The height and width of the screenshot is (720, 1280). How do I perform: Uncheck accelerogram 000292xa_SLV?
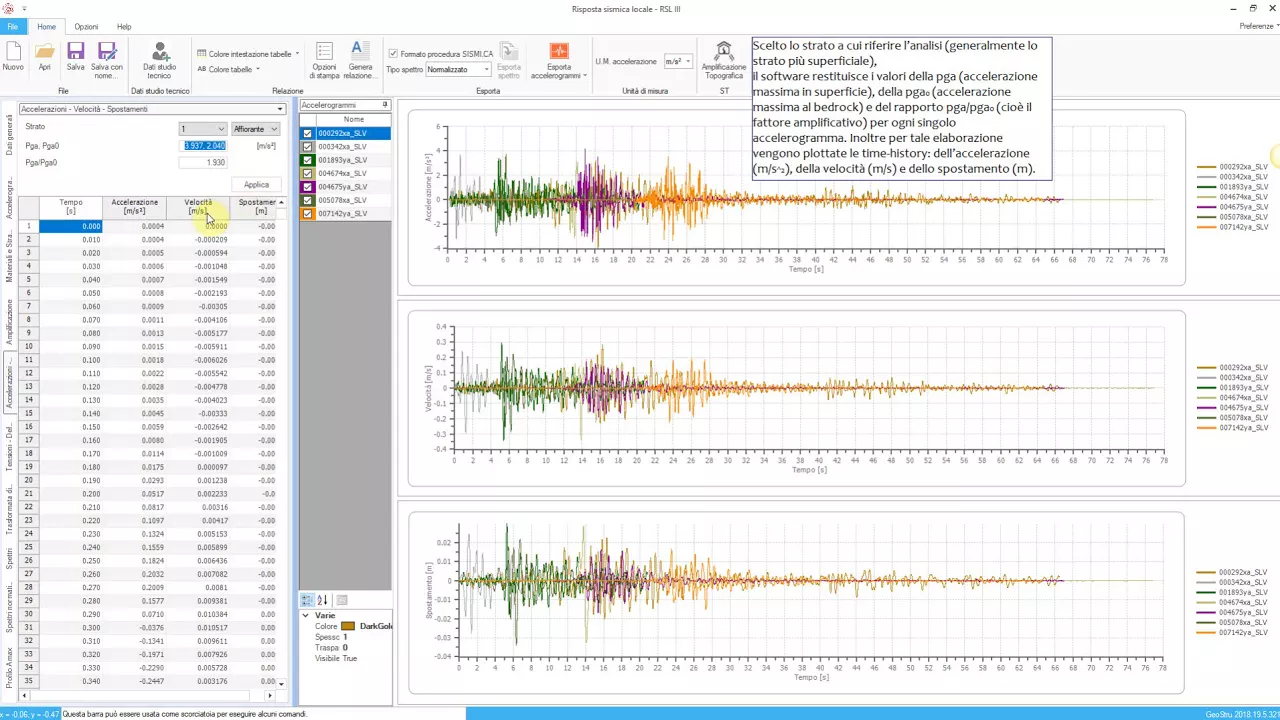(308, 133)
